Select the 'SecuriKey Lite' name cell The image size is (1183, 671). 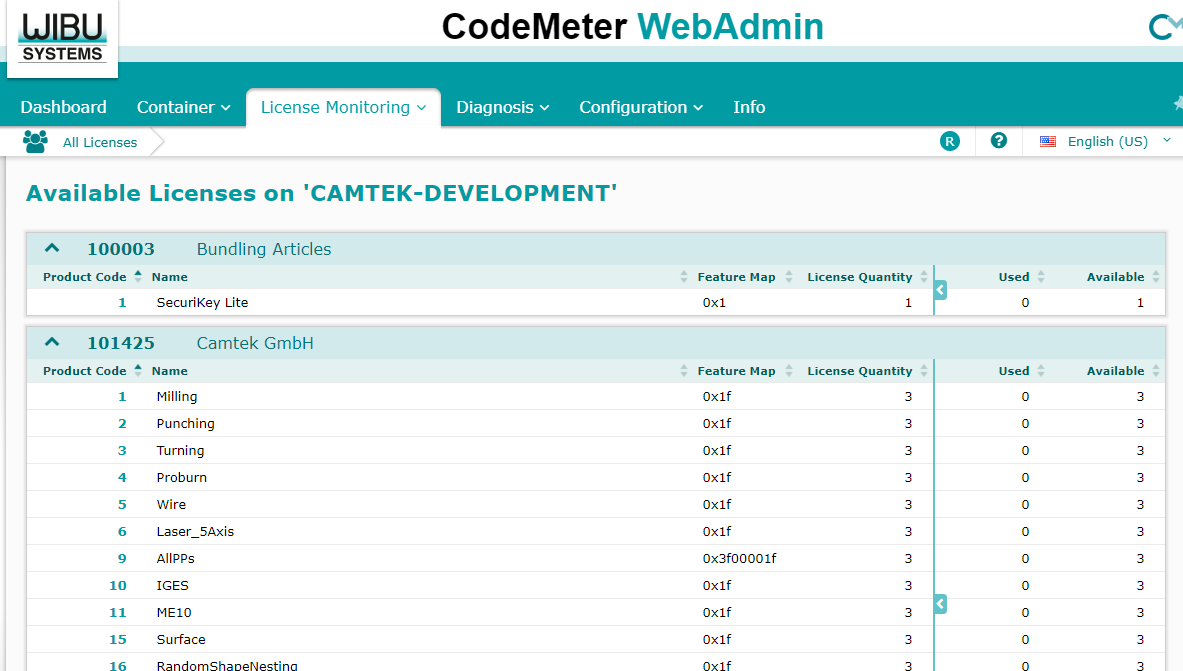click(202, 303)
